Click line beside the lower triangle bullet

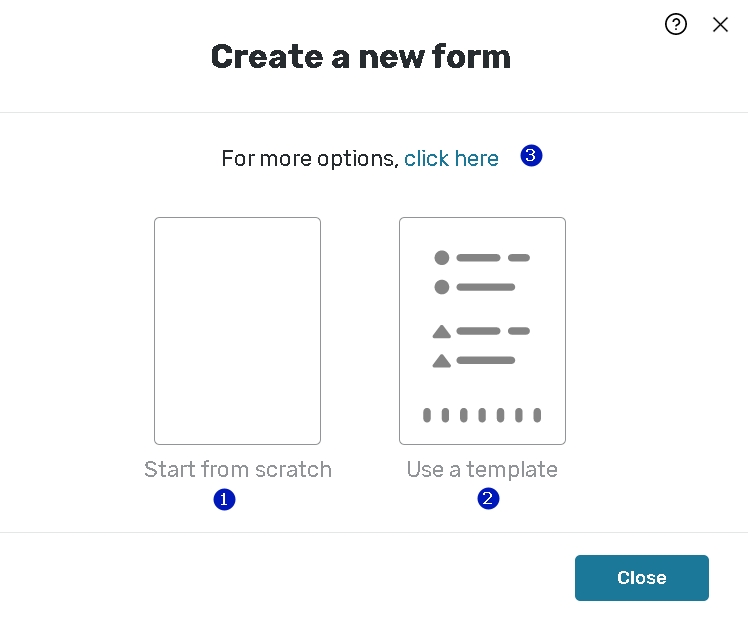click(x=485, y=361)
